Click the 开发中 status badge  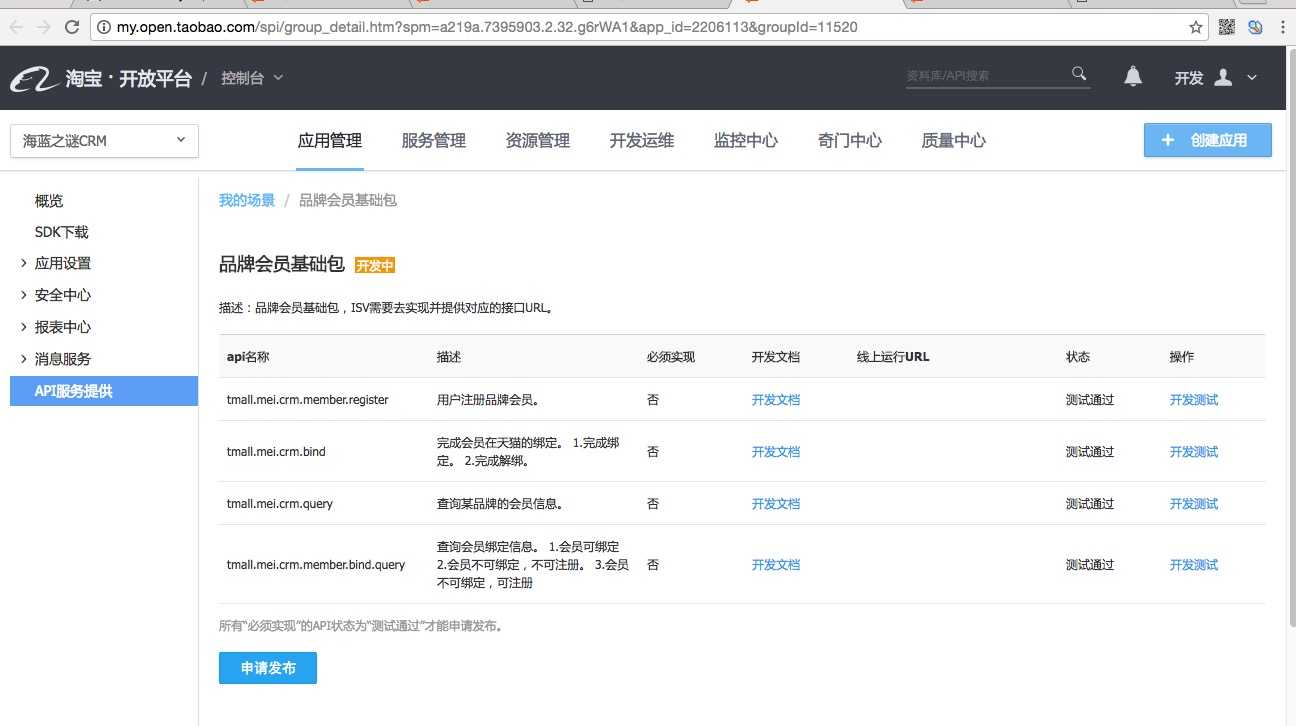[375, 266]
